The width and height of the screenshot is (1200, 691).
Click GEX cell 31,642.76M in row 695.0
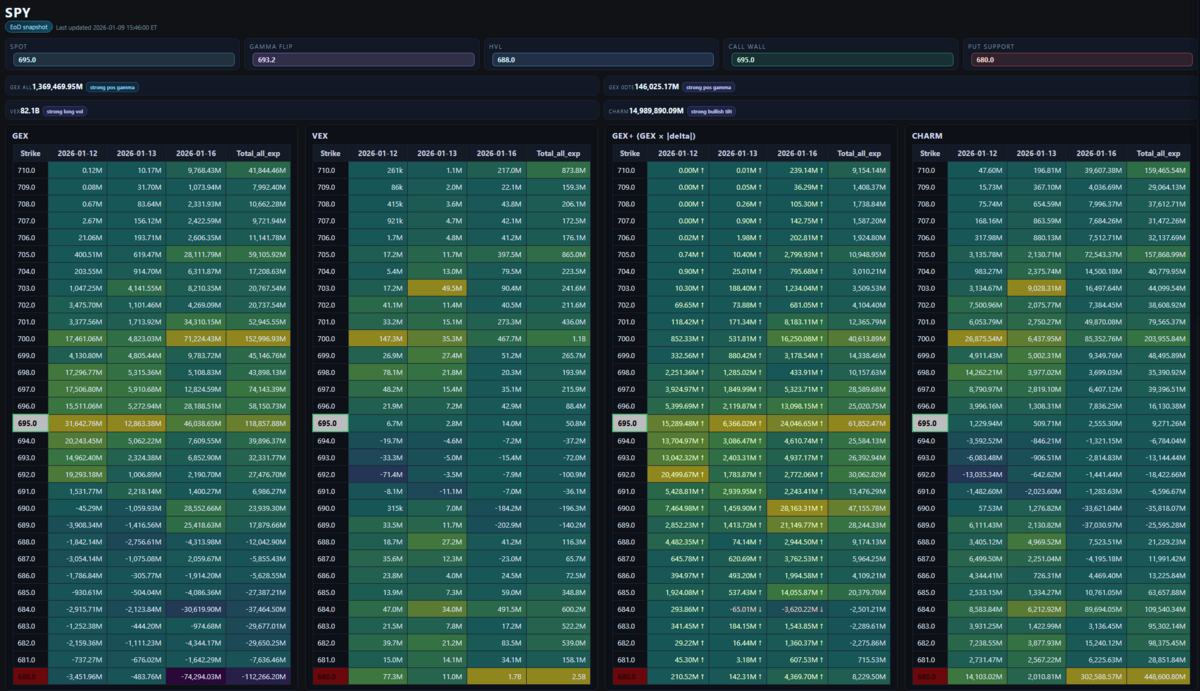click(x=77, y=424)
